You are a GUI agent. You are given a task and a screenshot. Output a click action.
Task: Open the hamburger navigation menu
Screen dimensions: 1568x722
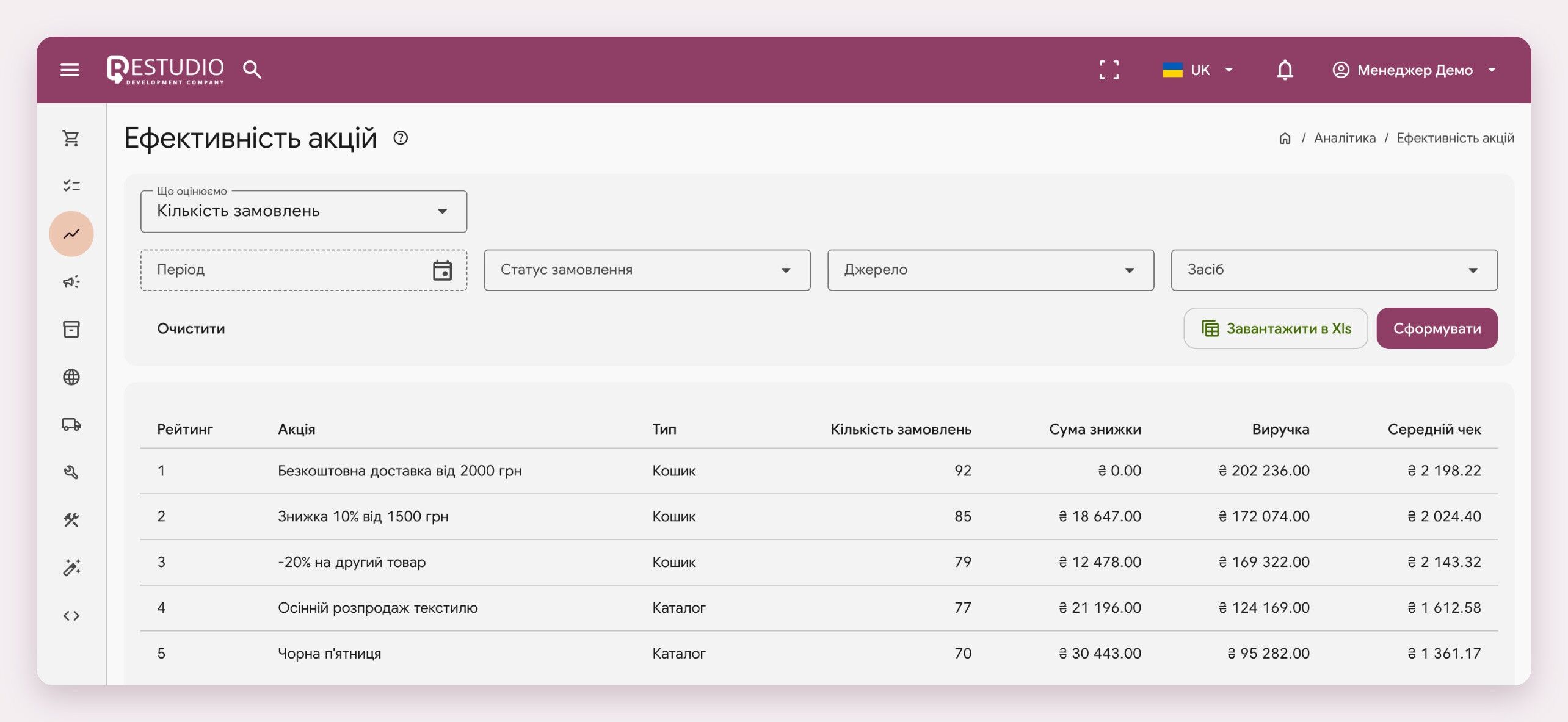pyautogui.click(x=70, y=70)
